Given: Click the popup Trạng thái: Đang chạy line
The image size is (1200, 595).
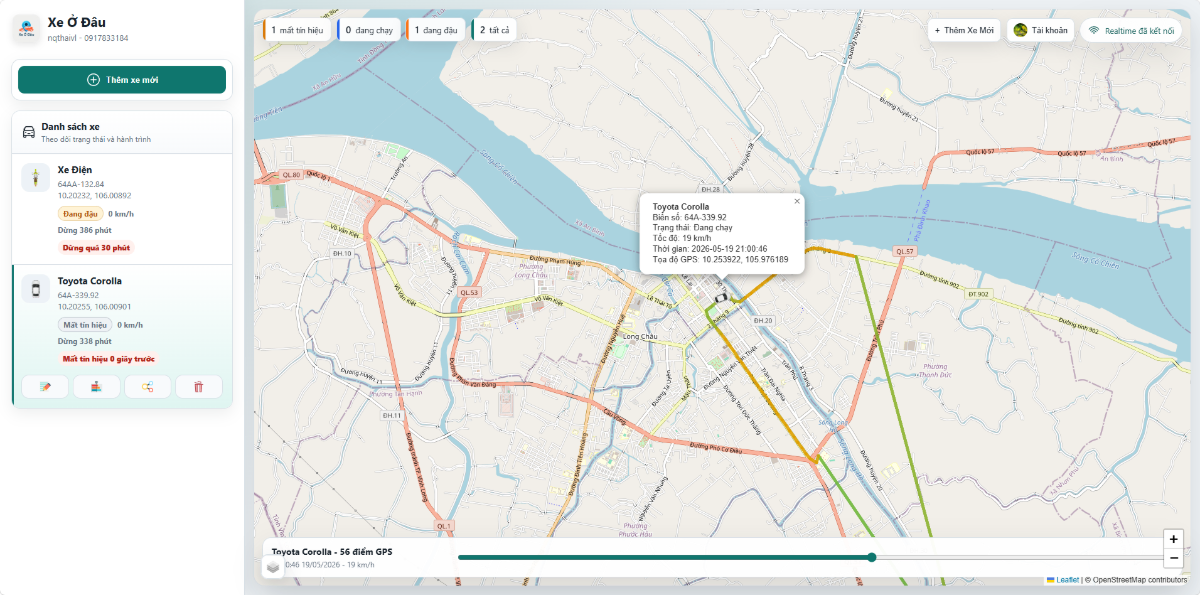Looking at the screenshot, I should point(692,227).
